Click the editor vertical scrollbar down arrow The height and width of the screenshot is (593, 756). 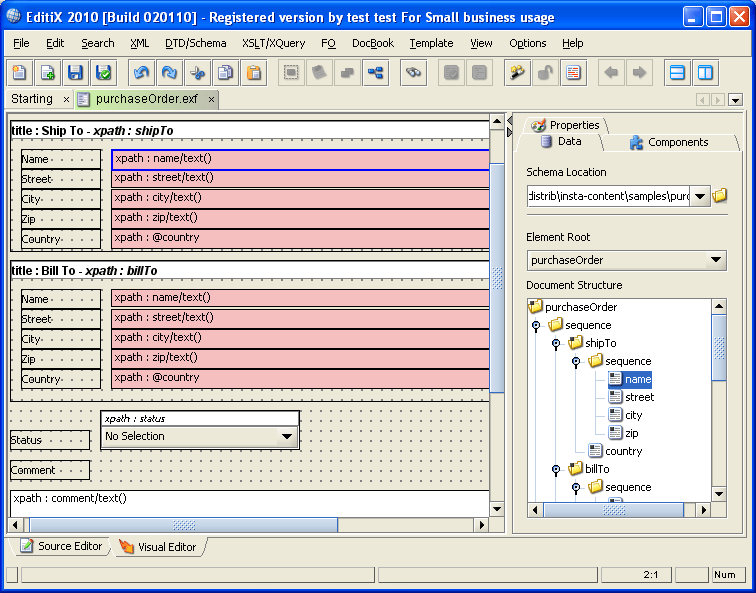point(497,509)
